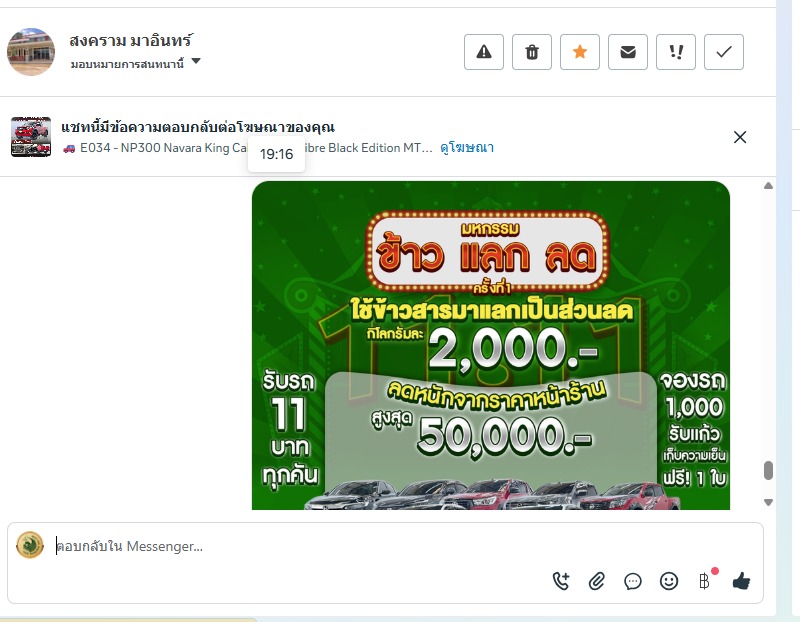Click the chat scrollbar down arrow

[768, 503]
